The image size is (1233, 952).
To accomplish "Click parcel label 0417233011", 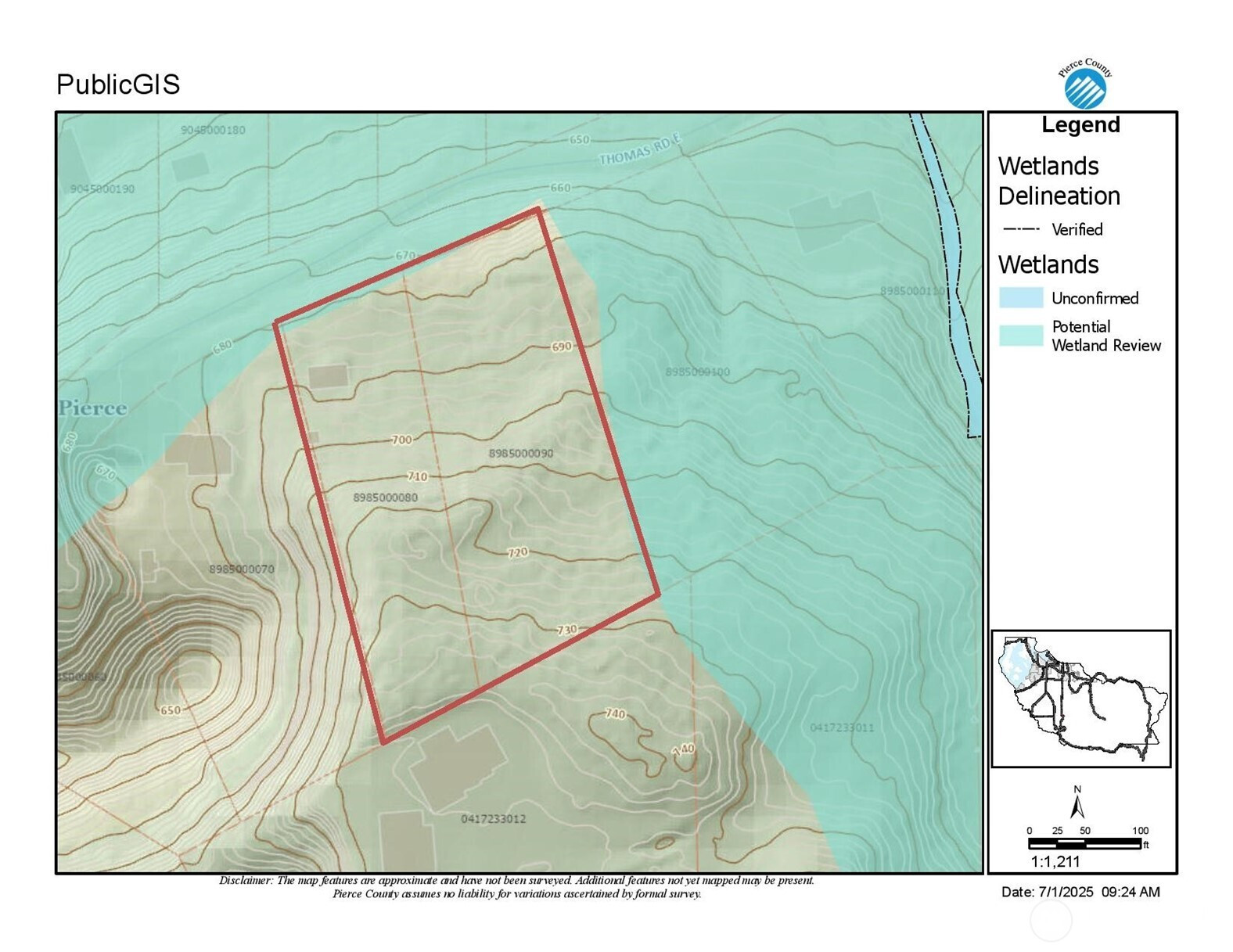I will click(842, 727).
